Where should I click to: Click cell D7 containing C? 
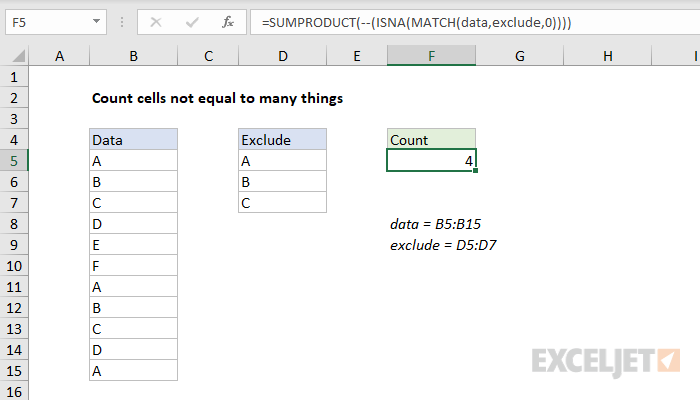[x=282, y=203]
